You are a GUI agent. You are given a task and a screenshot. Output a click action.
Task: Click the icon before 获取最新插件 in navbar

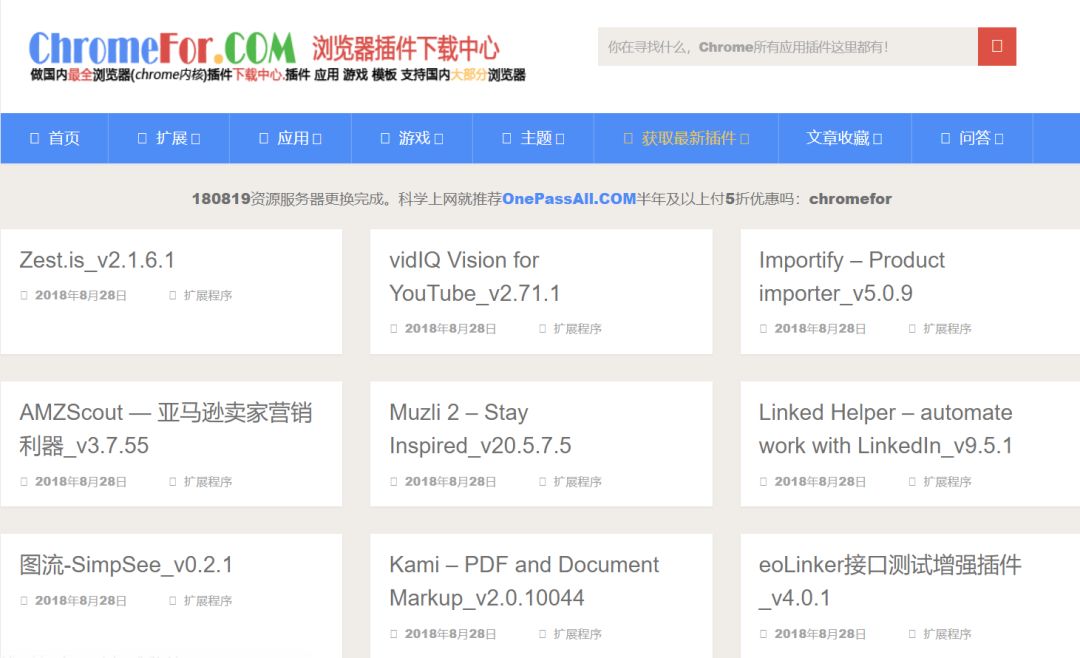(628, 138)
